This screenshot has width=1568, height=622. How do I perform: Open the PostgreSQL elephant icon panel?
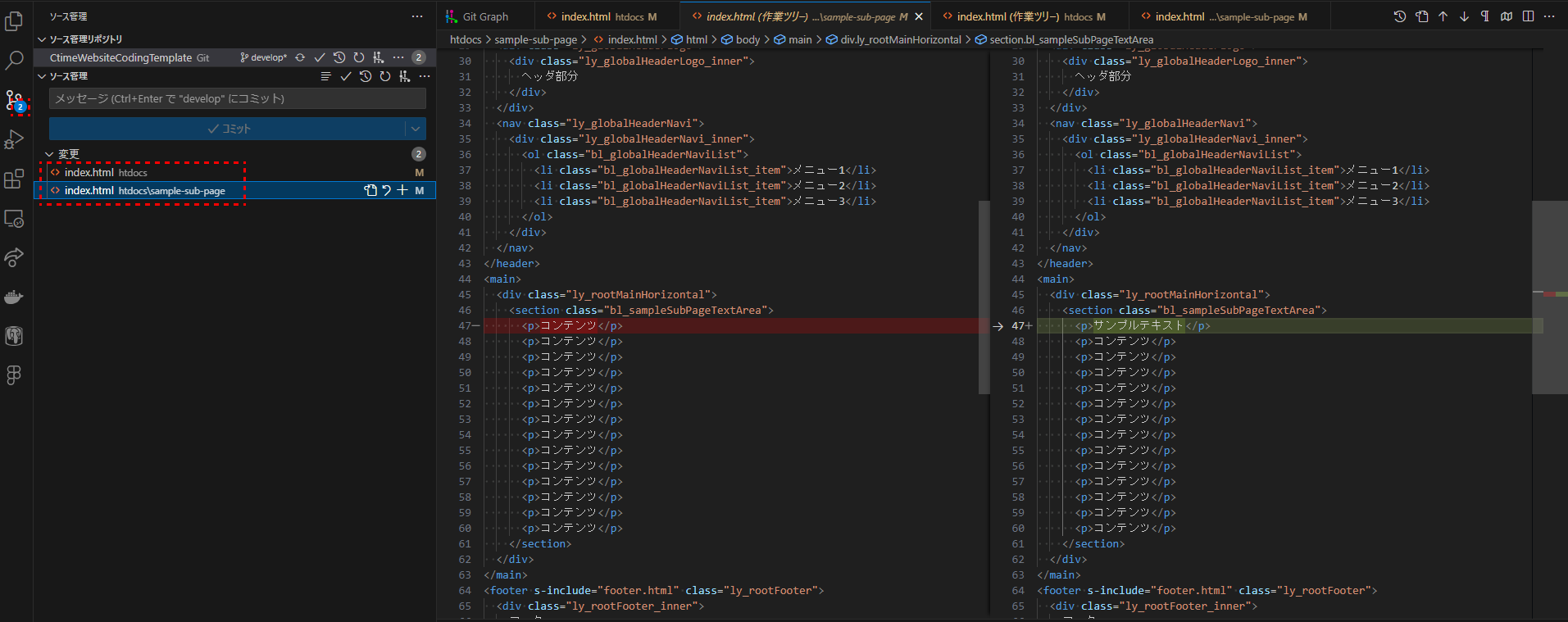14,336
